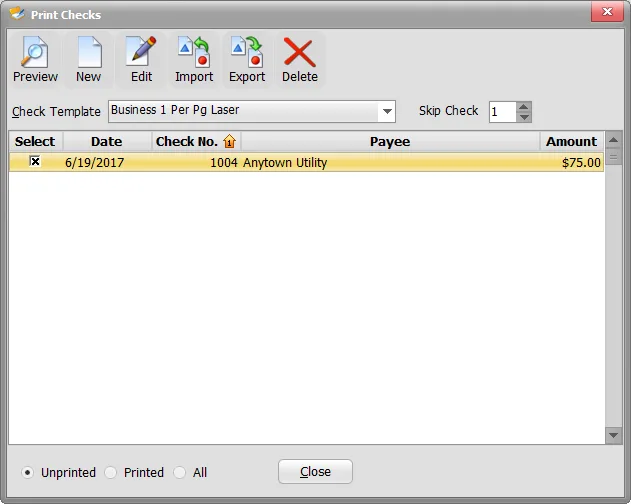Toggle Select checkbox for check 1004
This screenshot has height=504, width=631.
(35, 161)
